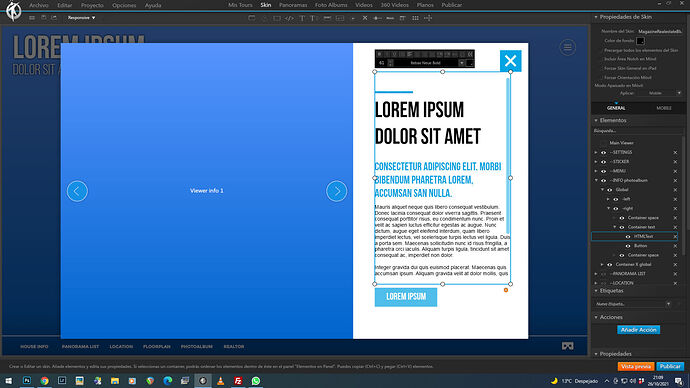Toggle visibility of Global container
Screen dimensions: 690x388
(x=609, y=190)
